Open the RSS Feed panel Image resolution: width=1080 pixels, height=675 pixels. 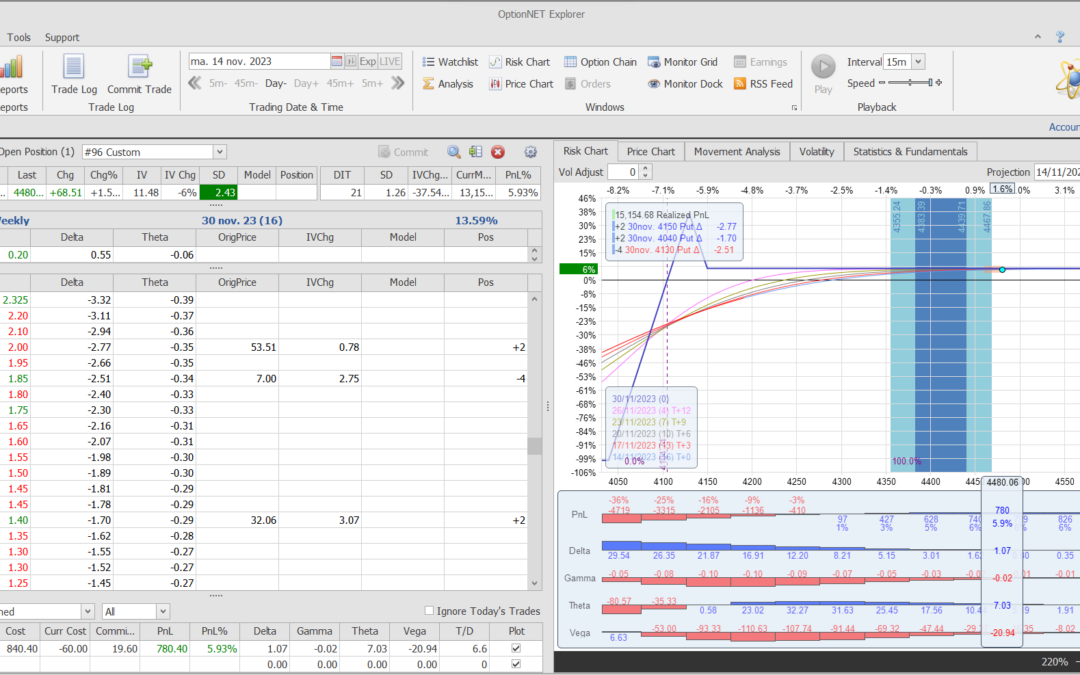763,84
